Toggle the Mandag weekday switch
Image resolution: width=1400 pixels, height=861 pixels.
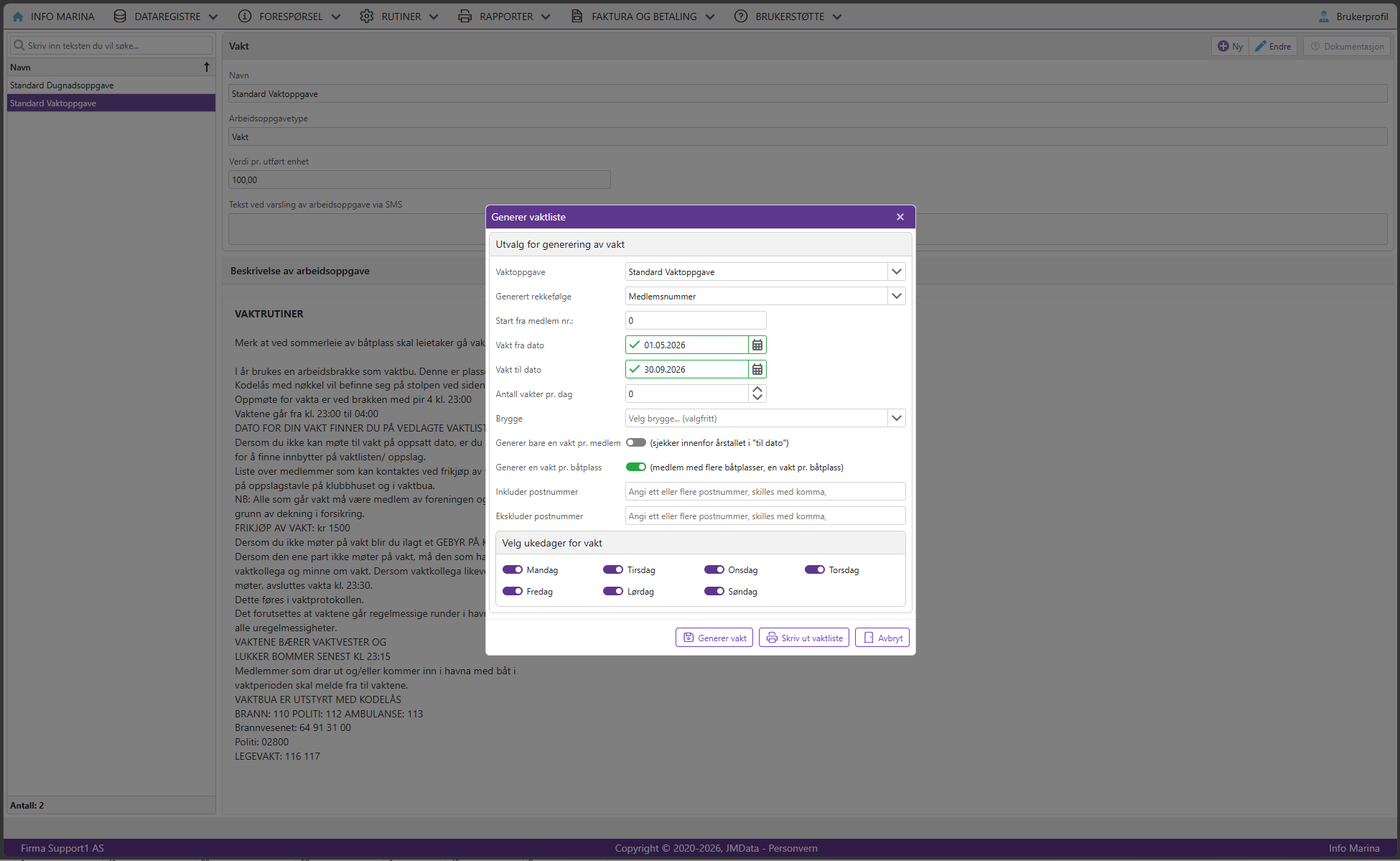click(513, 570)
